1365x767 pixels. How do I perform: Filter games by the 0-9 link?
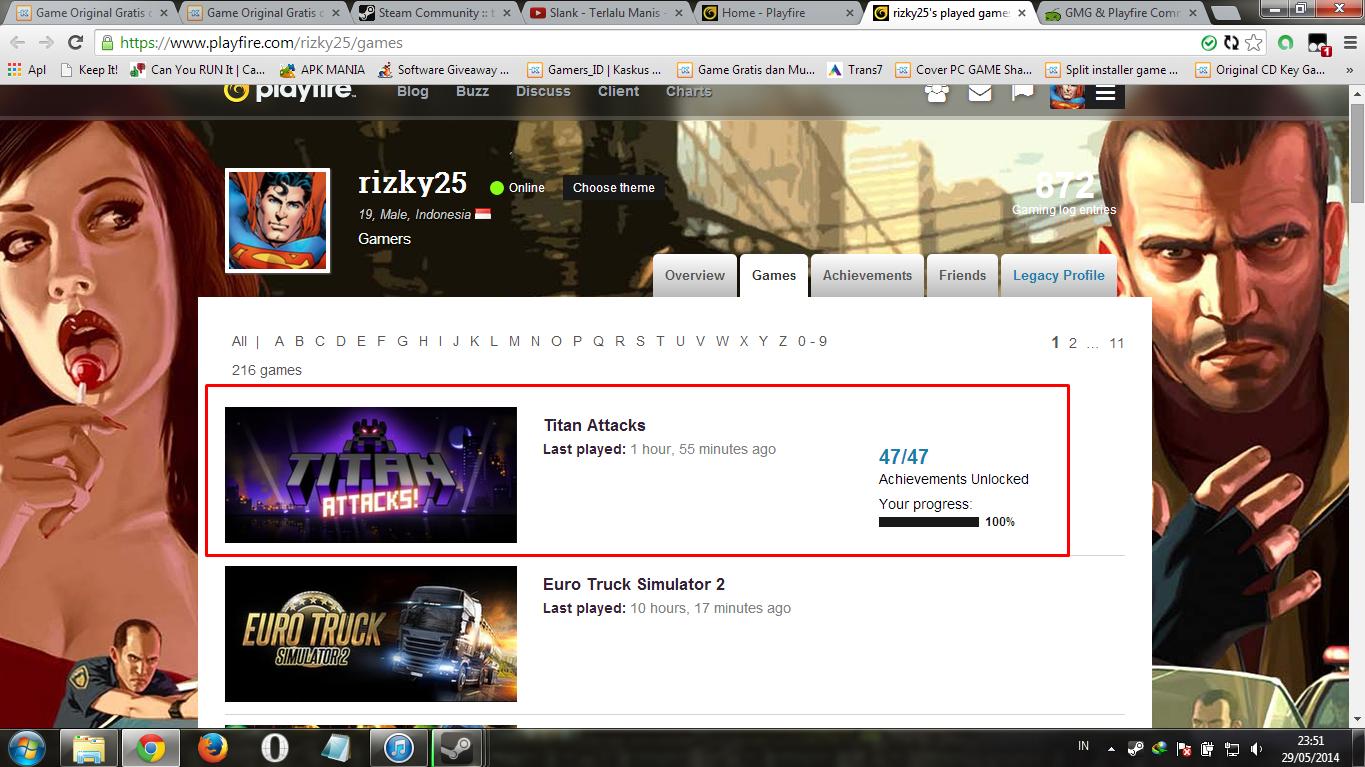click(x=812, y=341)
